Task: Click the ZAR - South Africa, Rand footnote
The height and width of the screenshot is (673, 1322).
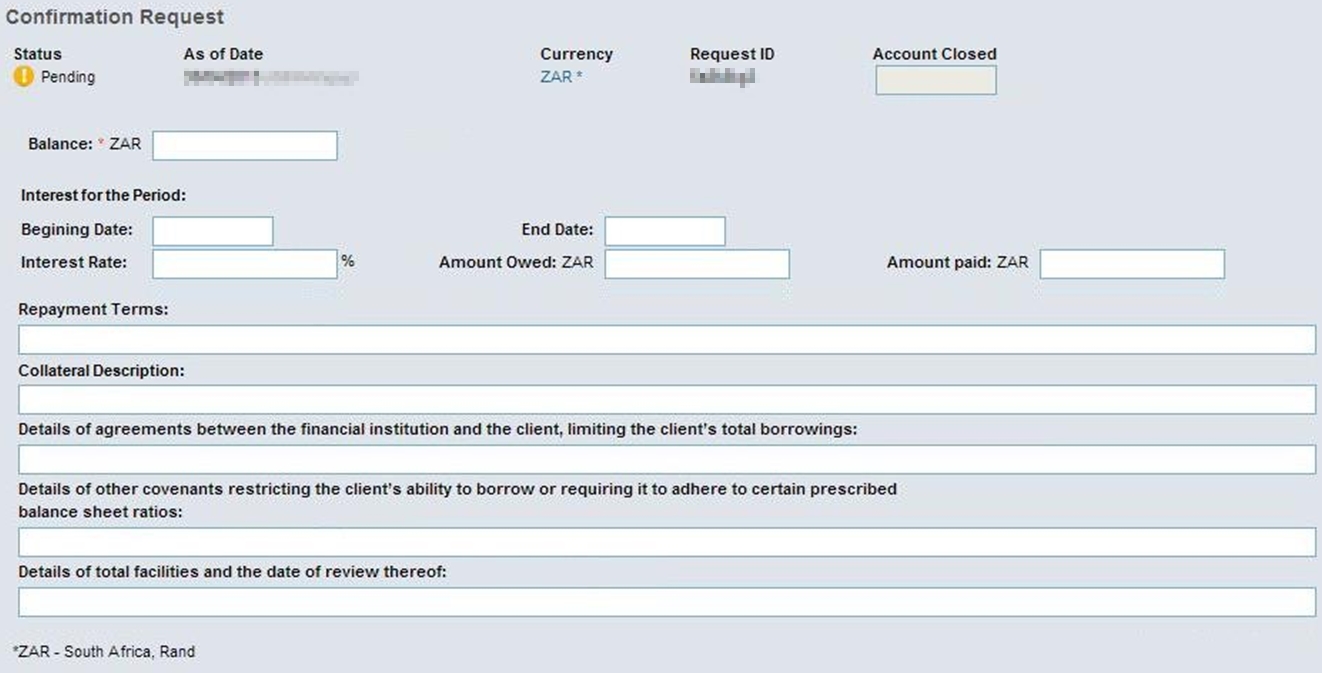Action: [104, 652]
